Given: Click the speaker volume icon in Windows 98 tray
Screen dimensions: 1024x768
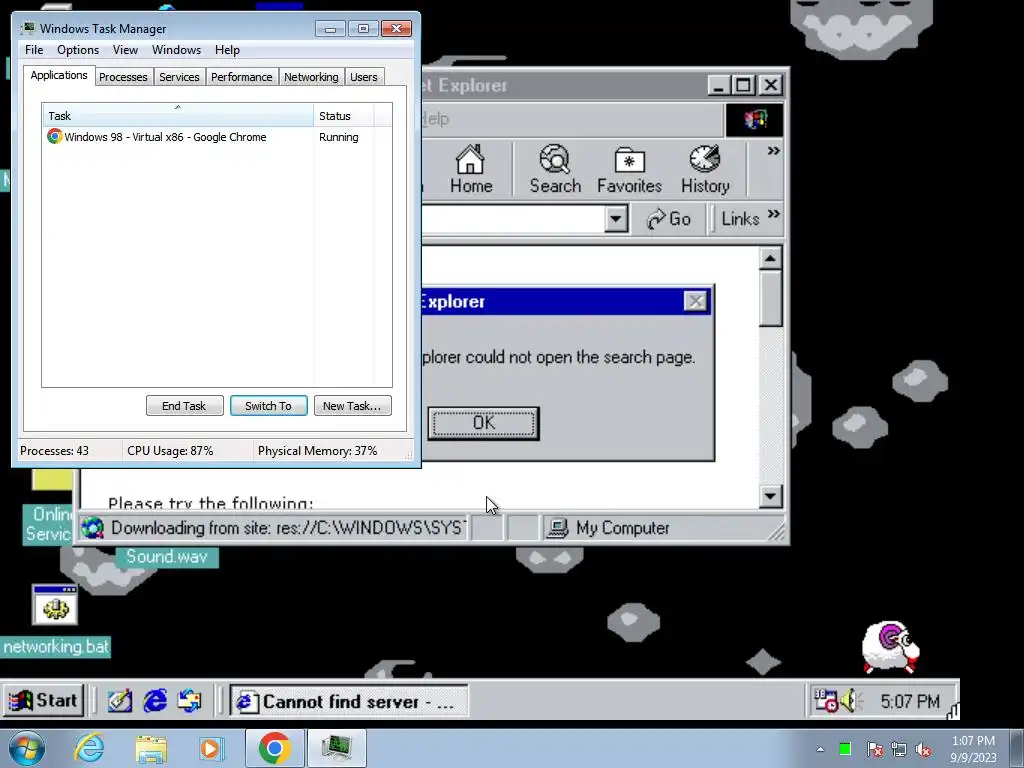Looking at the screenshot, I should coord(851,701).
